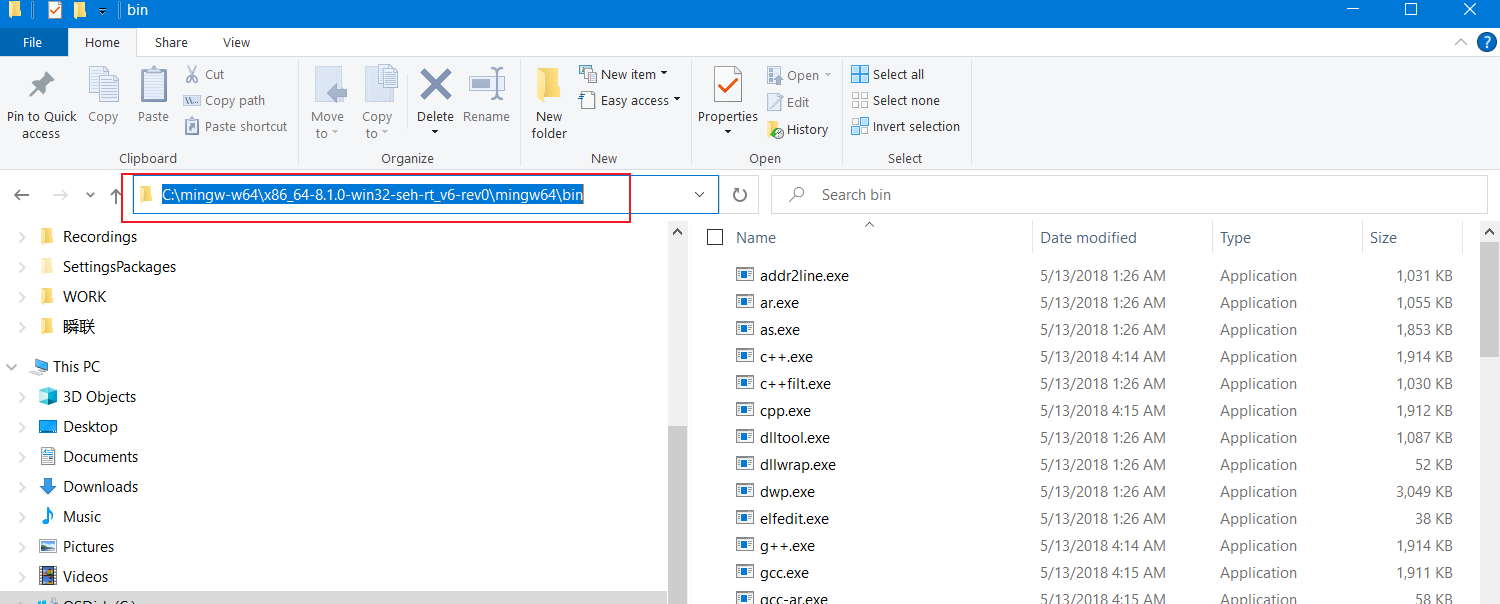Click Invert selection
1500x604 pixels.
coord(905,126)
